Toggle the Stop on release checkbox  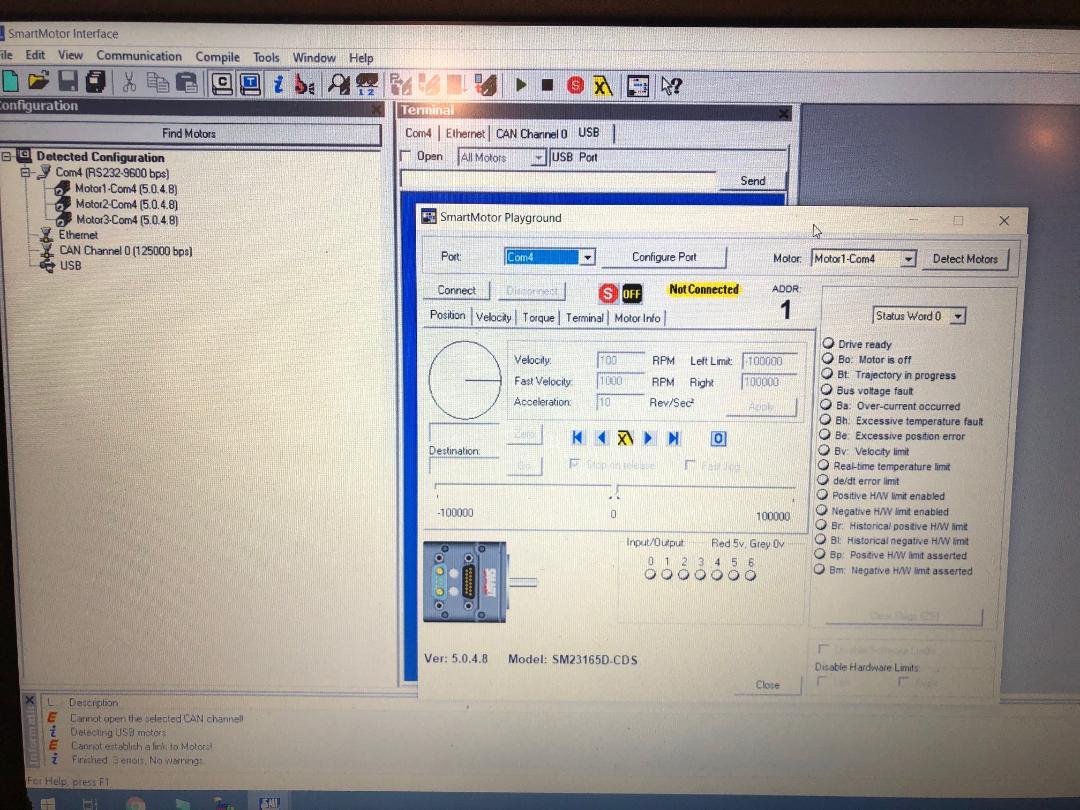click(574, 464)
